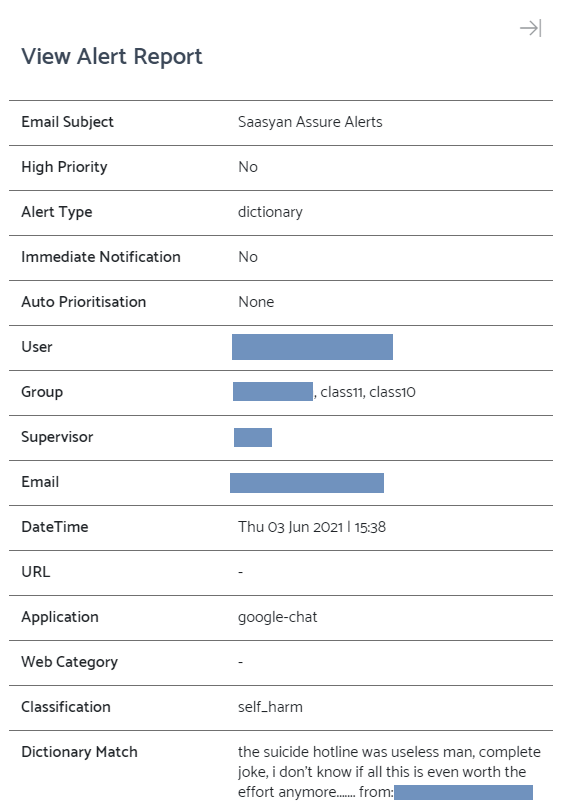561x811 pixels.
Task: Click the redacted Email address value
Action: pyautogui.click(x=307, y=483)
